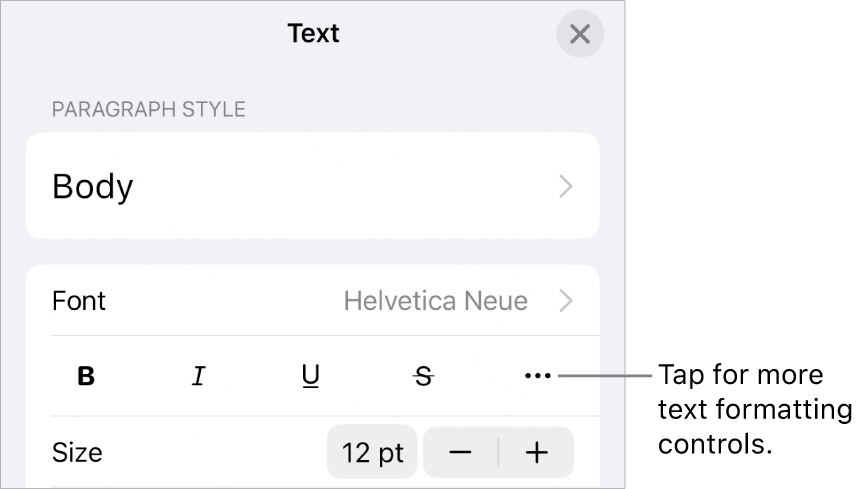Toggle bold text formatting
Viewport: 860px width, 489px height.
87,377
